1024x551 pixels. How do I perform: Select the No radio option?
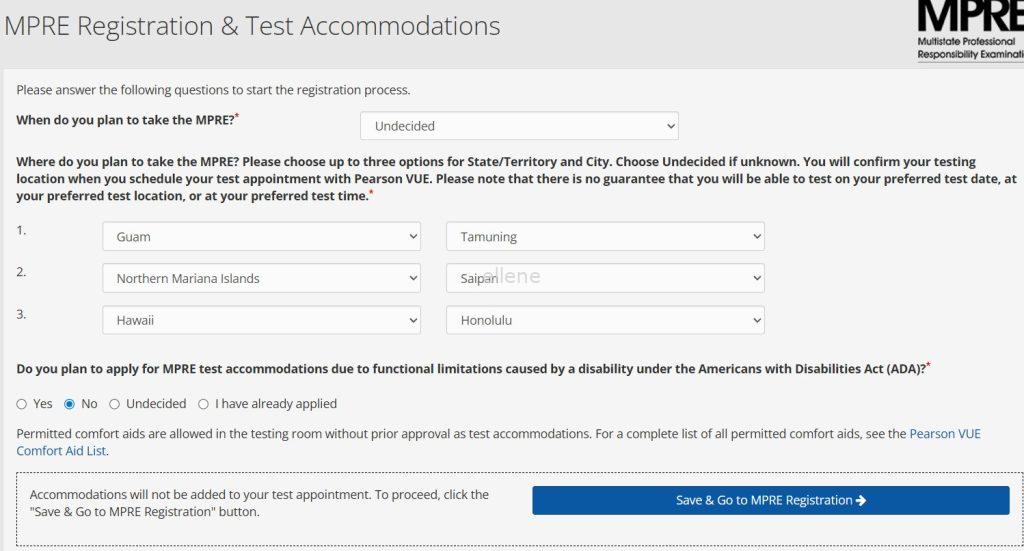click(70, 404)
